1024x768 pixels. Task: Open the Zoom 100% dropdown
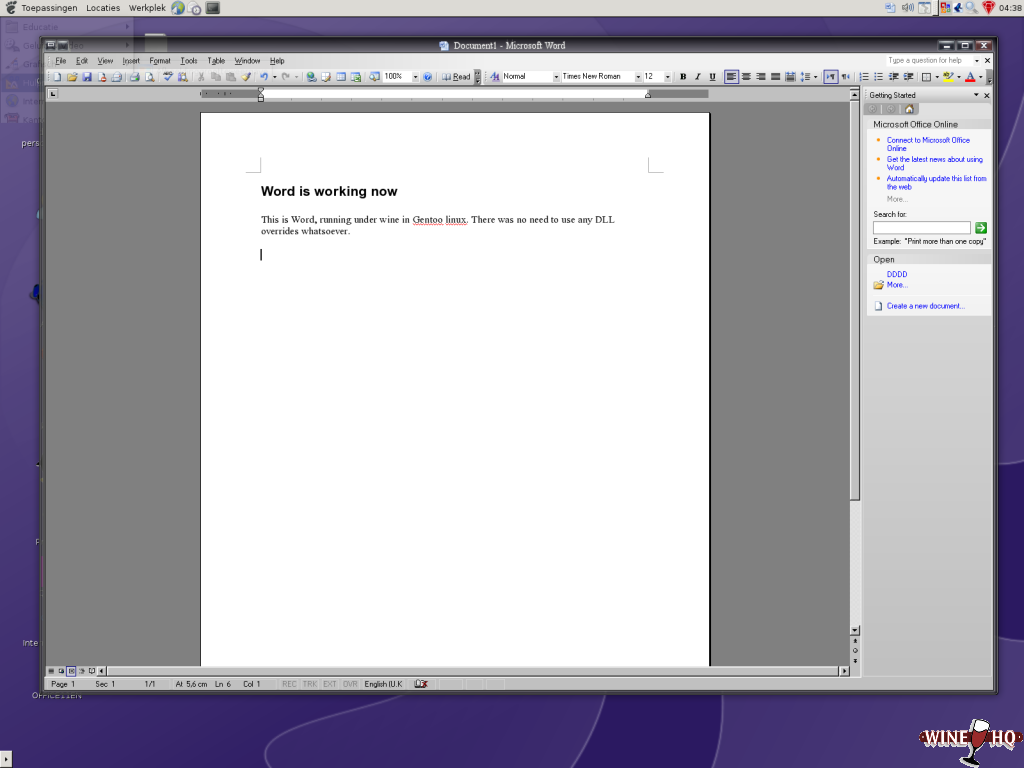(415, 77)
